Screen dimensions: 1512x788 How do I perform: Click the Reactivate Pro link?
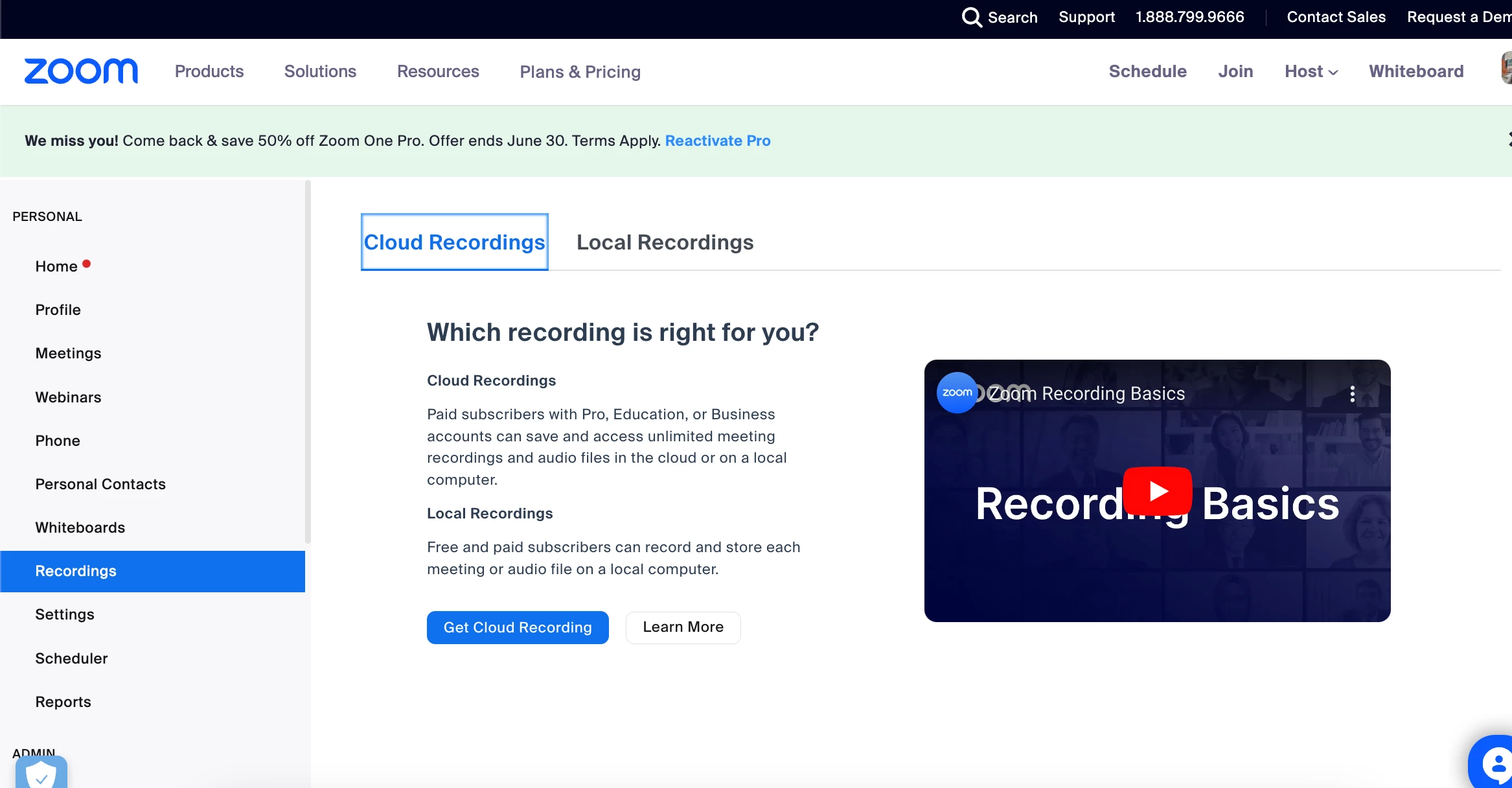coord(717,141)
